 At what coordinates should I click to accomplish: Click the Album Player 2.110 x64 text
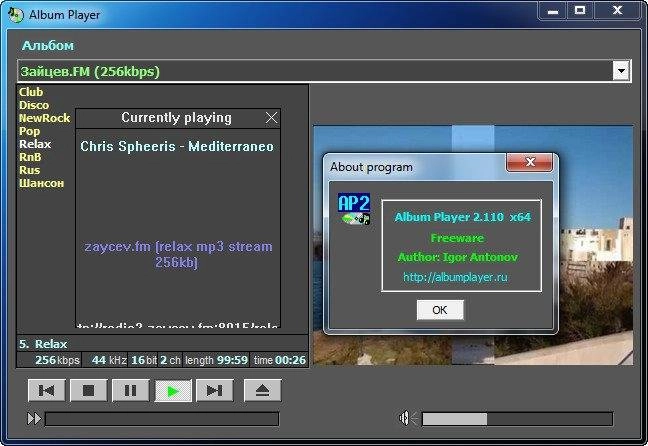(x=462, y=217)
